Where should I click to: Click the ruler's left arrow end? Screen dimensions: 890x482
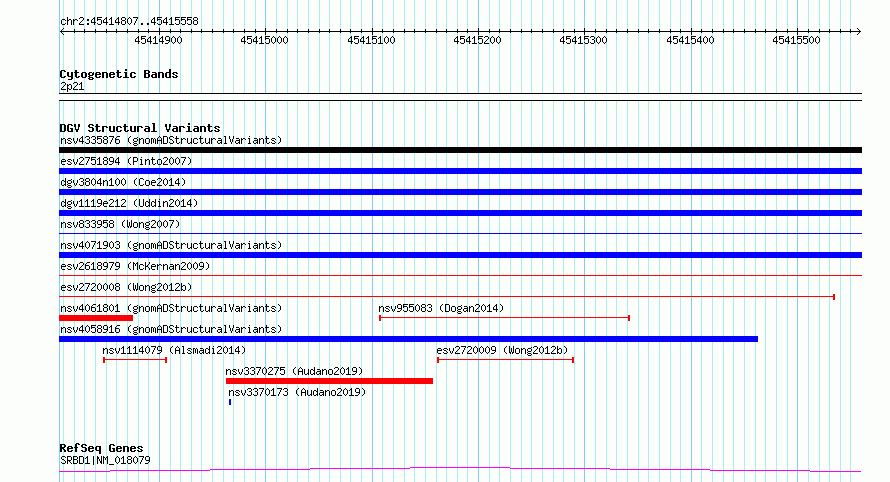pos(62,32)
